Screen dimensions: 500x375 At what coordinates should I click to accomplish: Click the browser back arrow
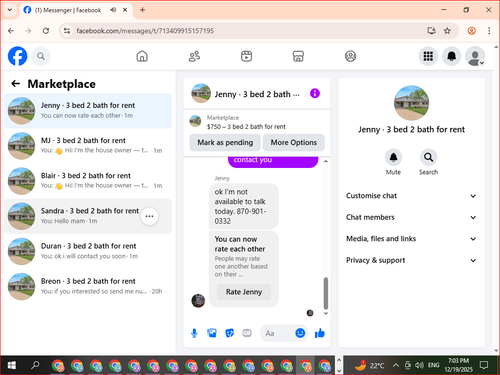[11, 31]
